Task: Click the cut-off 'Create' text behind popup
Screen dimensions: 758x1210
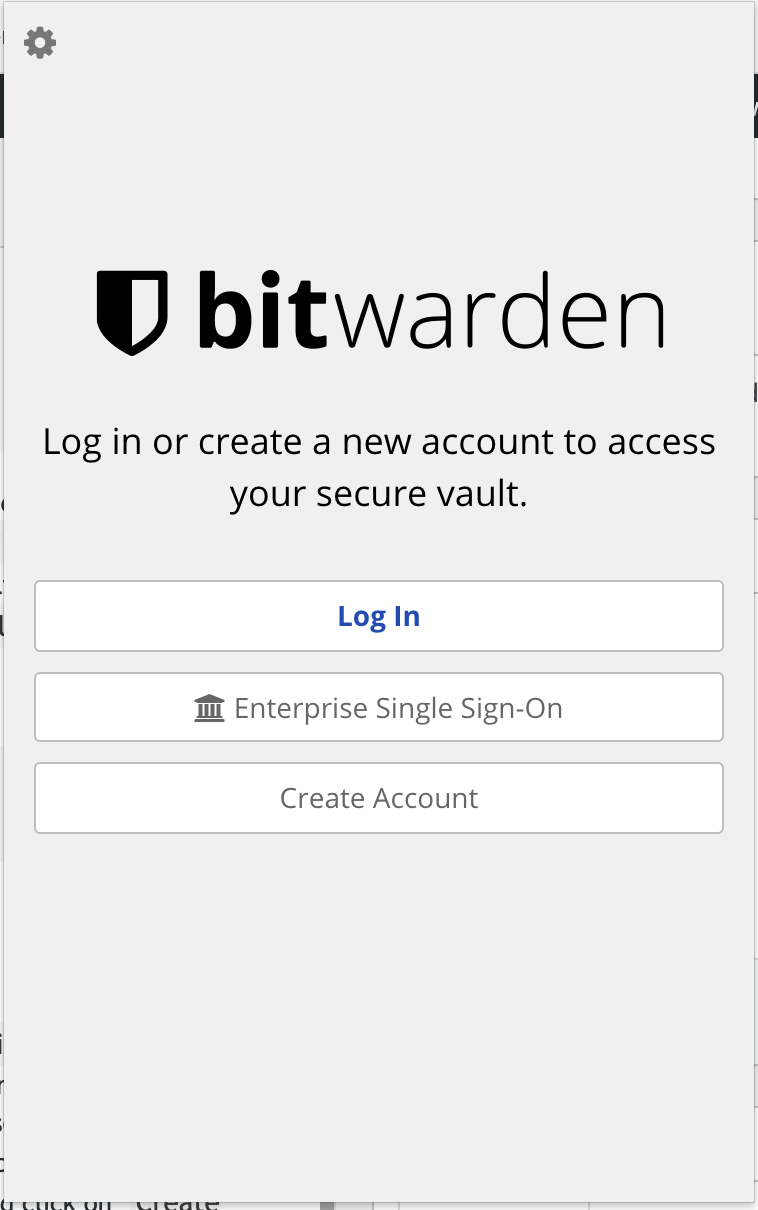Action: (x=178, y=1203)
